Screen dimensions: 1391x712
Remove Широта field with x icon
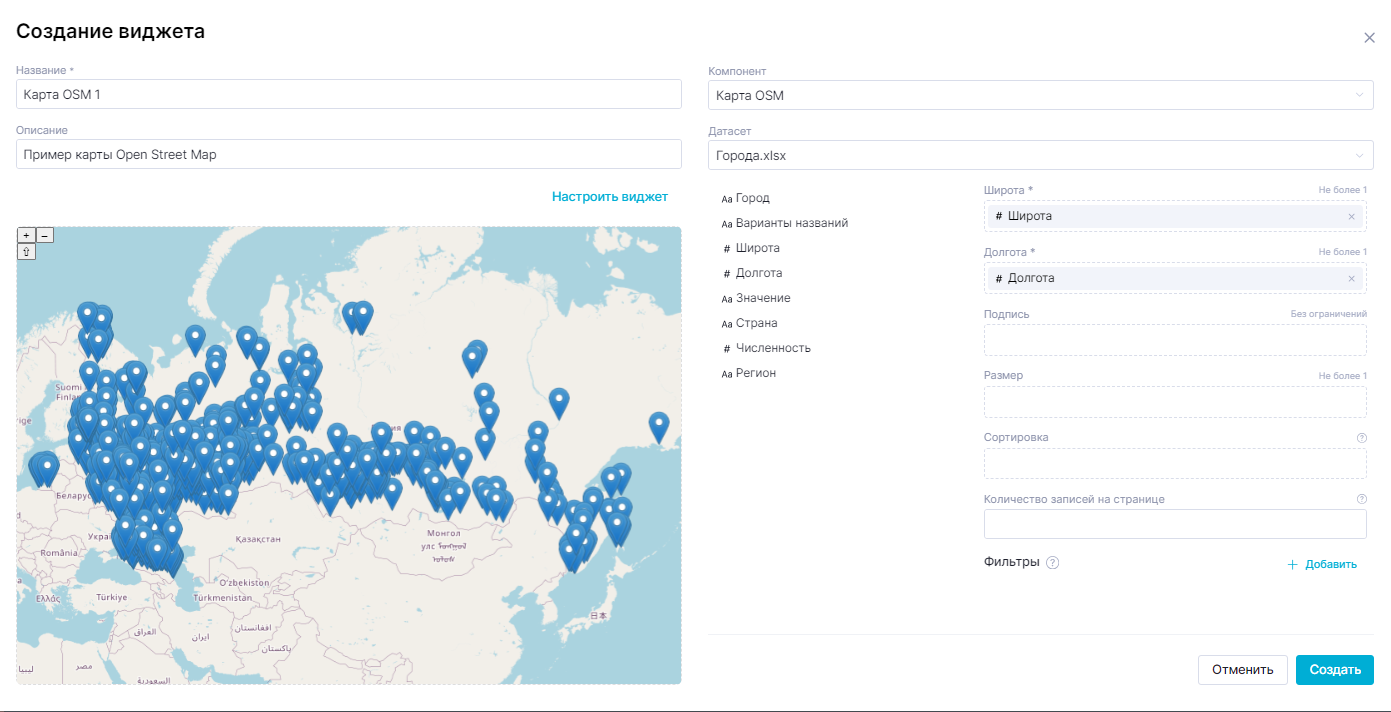pyautogui.click(x=1351, y=216)
